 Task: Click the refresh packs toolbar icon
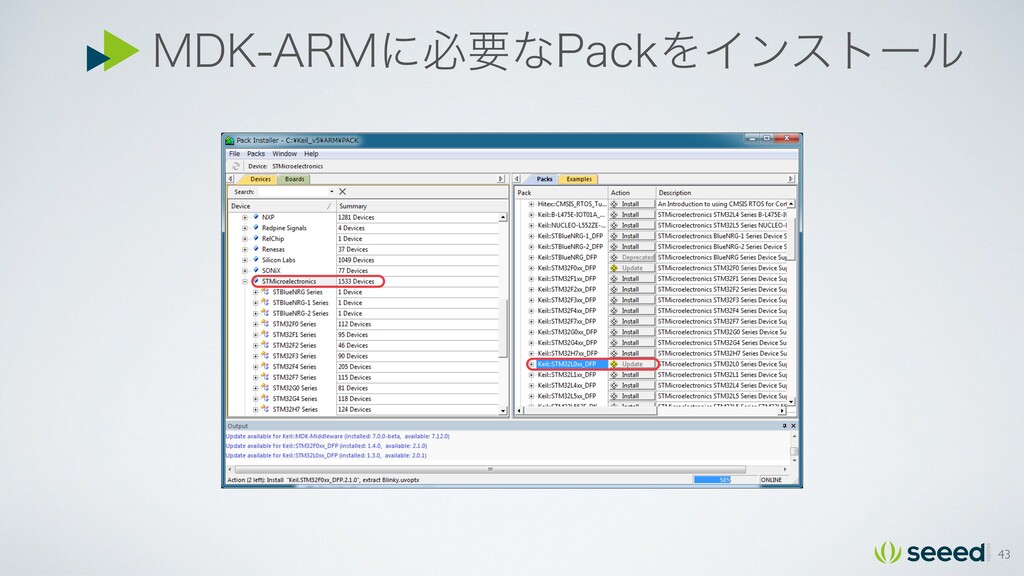pyautogui.click(x=236, y=166)
